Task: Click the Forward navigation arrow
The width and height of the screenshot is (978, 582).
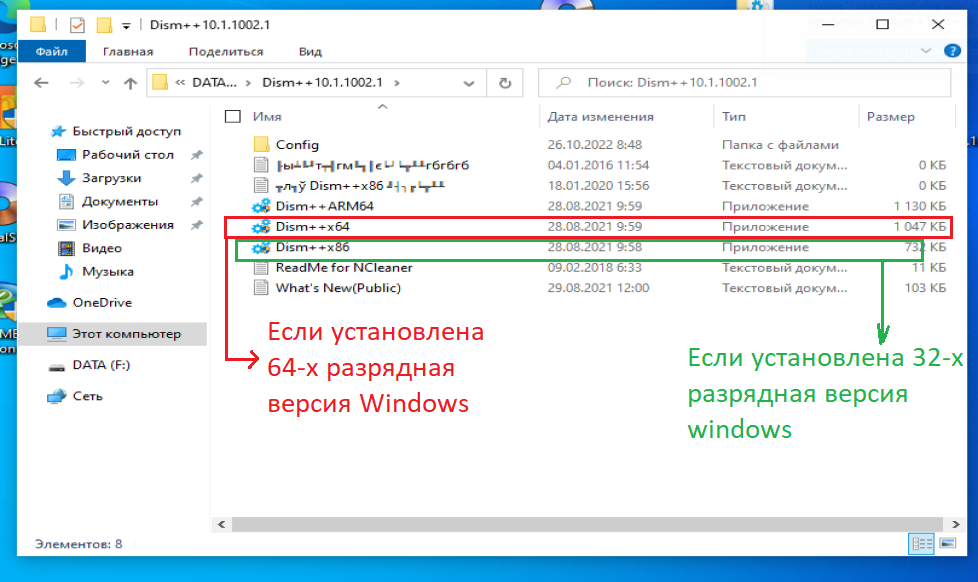Action: [x=77, y=83]
